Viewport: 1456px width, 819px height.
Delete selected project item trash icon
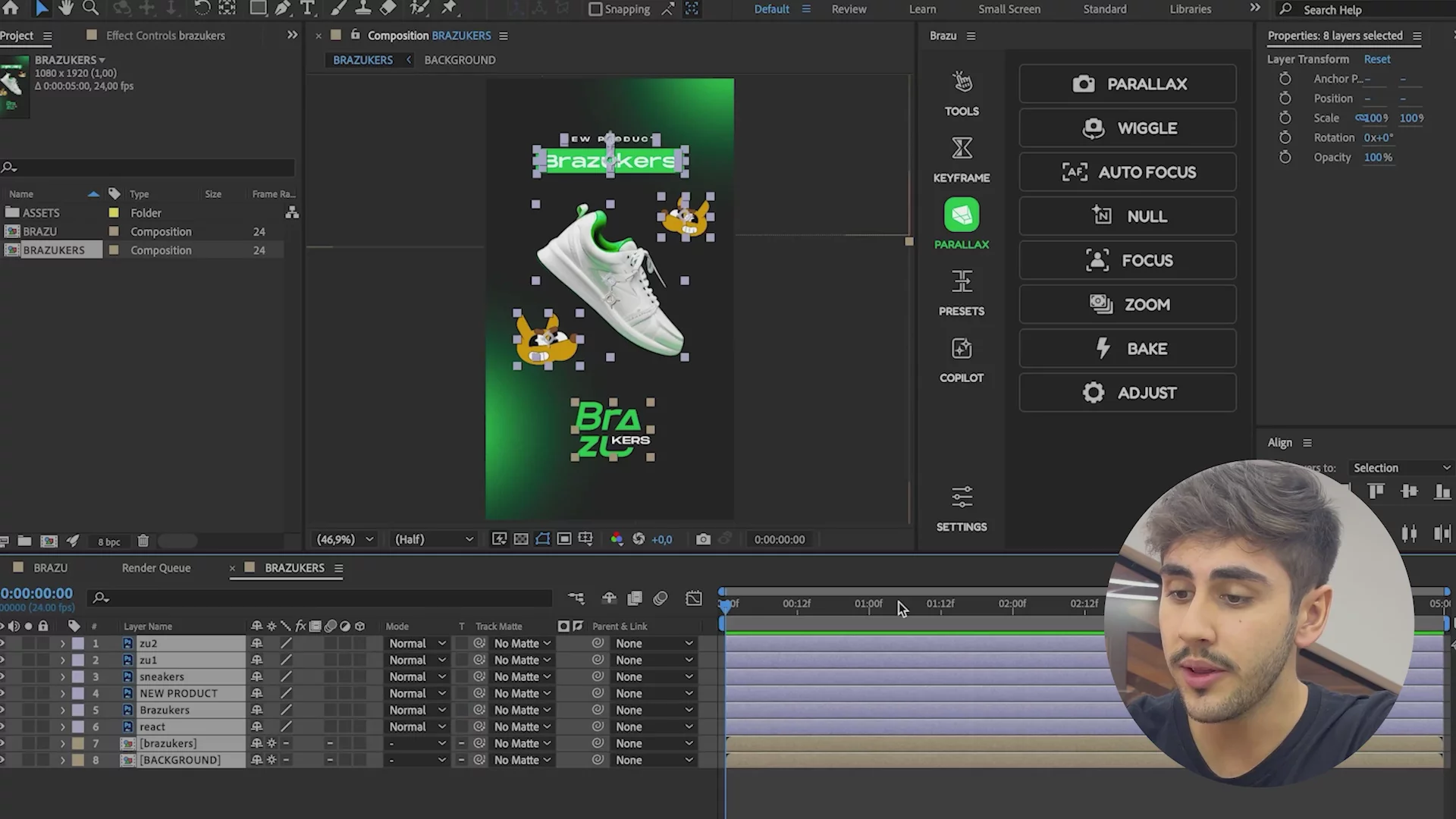point(143,541)
